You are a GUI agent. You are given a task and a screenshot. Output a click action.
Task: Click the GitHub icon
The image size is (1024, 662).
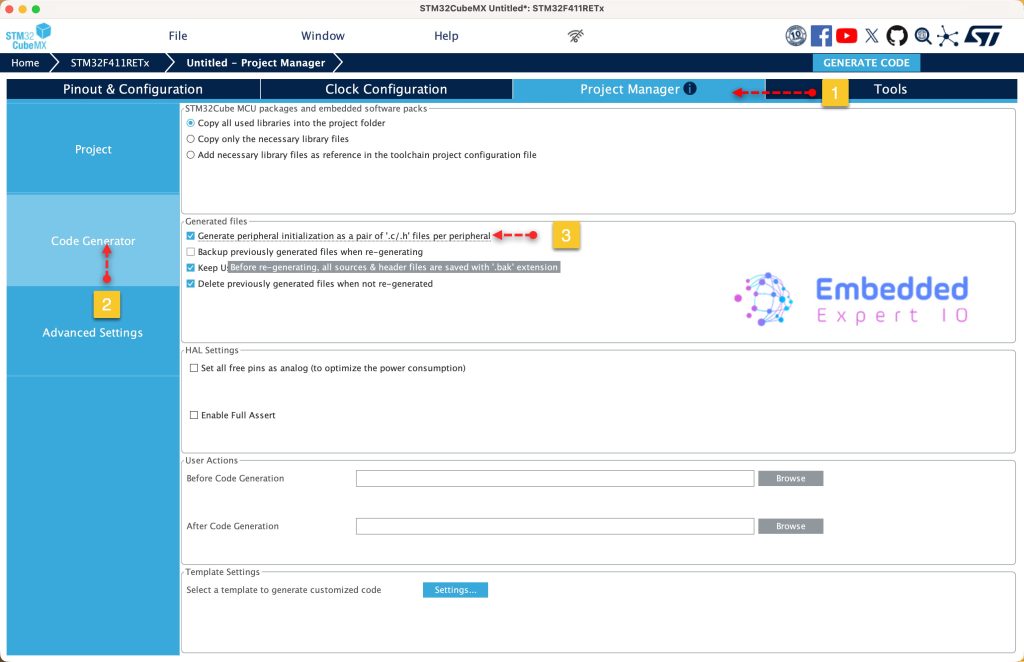coord(896,36)
